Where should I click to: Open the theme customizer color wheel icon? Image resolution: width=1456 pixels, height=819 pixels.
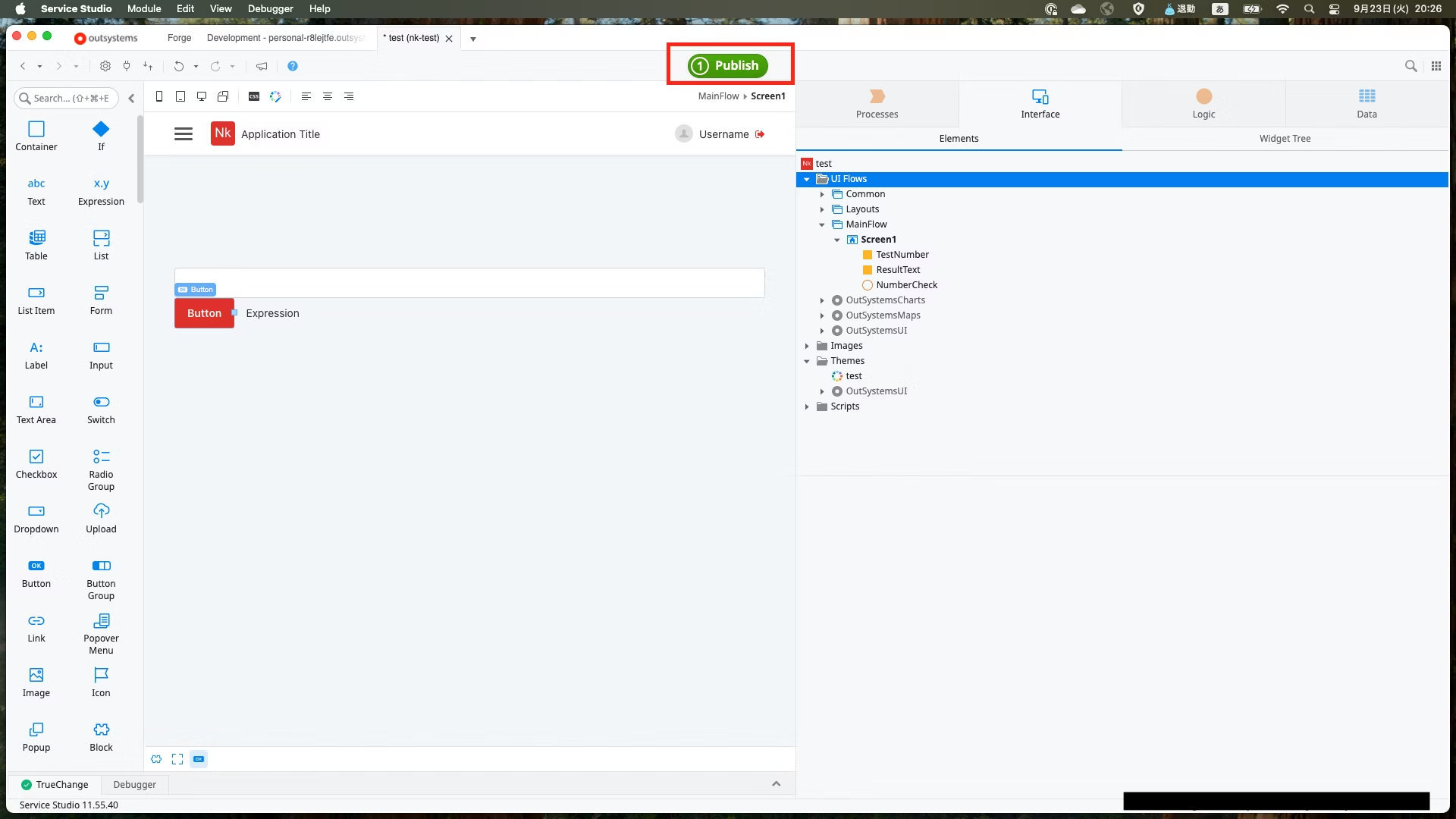[x=275, y=96]
